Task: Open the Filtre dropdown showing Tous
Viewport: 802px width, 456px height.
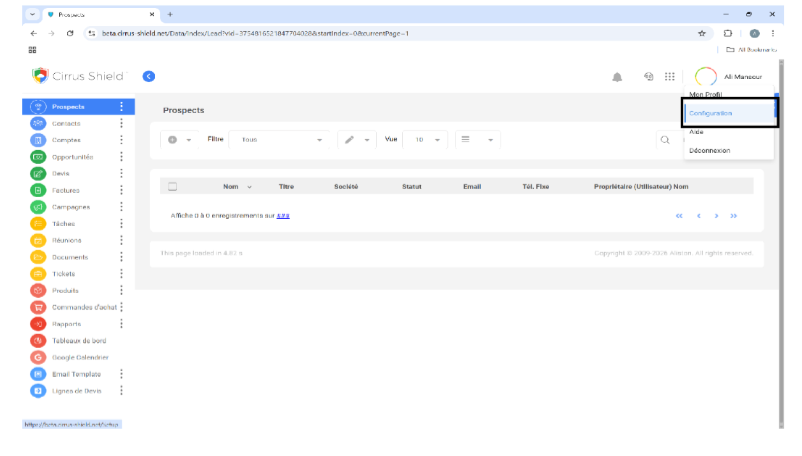Action: [281, 140]
